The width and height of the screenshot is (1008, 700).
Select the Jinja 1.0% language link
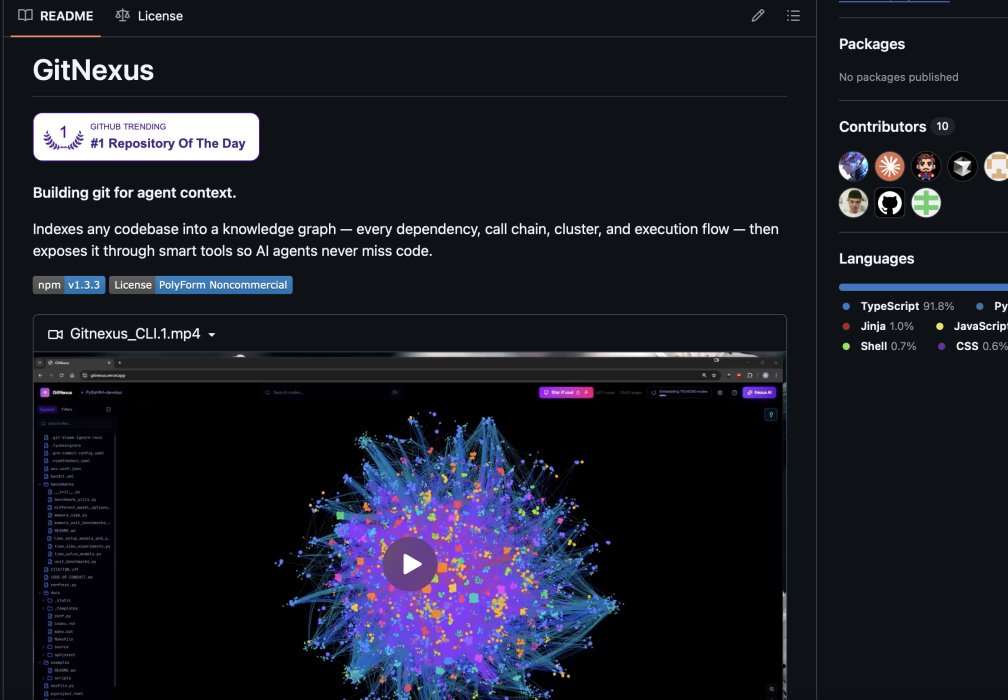(878, 327)
